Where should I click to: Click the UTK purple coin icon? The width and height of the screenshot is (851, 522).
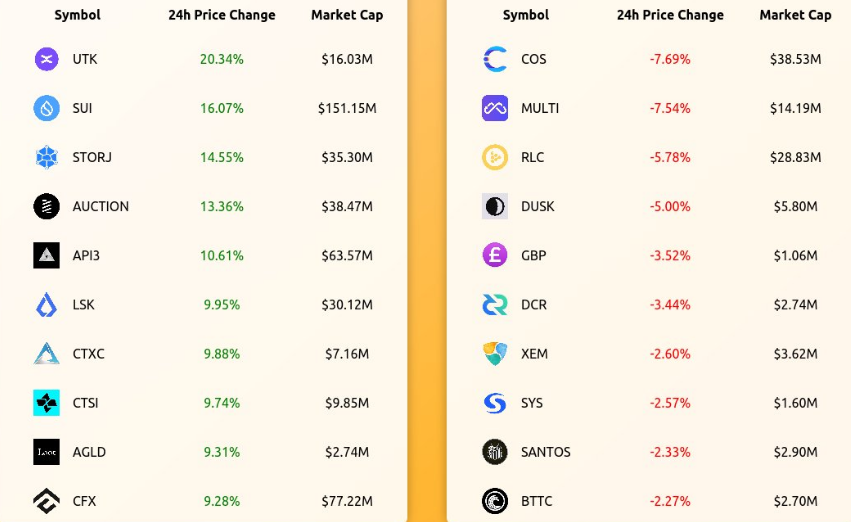point(47,59)
